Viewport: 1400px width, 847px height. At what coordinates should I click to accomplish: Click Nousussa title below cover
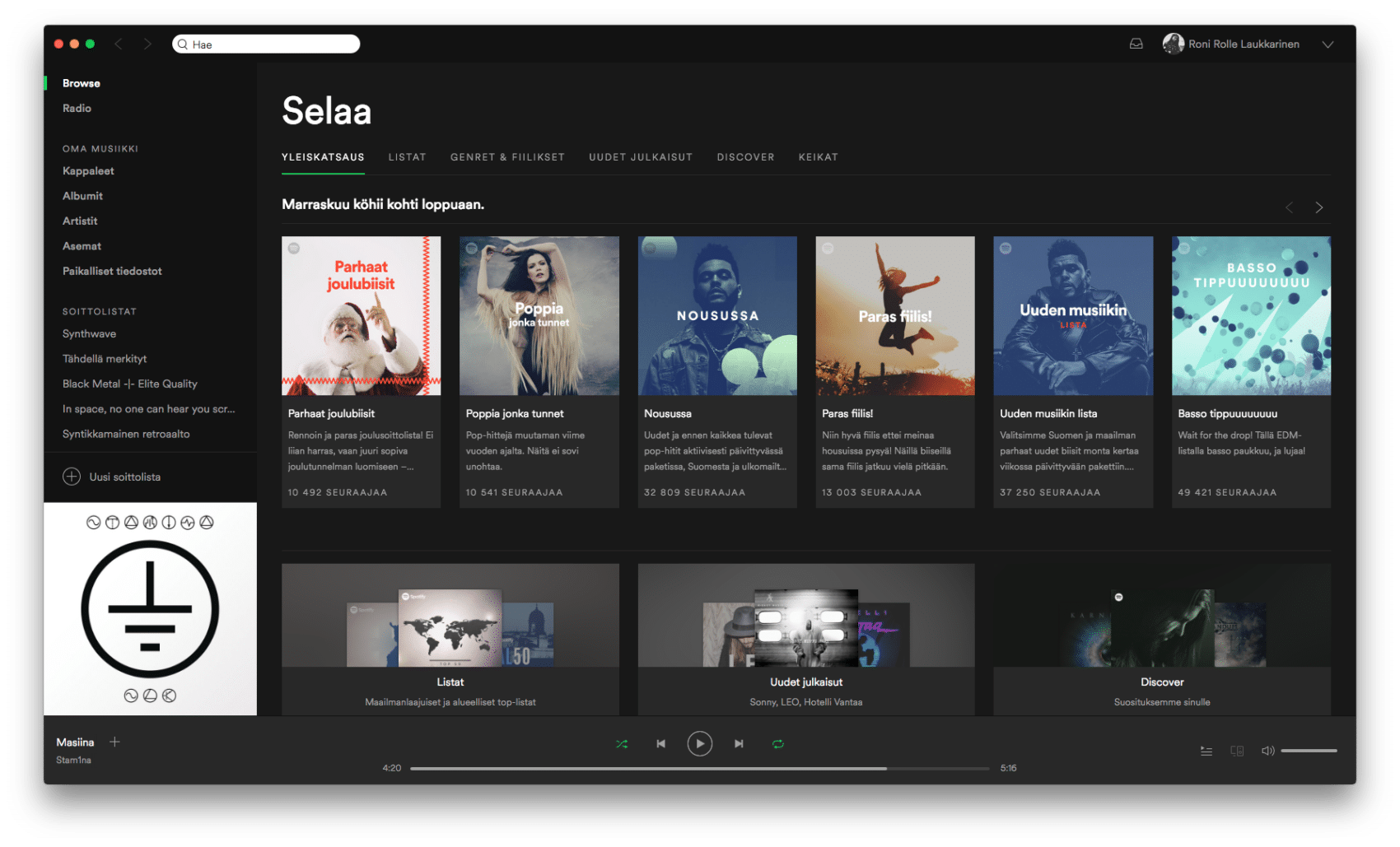668,413
